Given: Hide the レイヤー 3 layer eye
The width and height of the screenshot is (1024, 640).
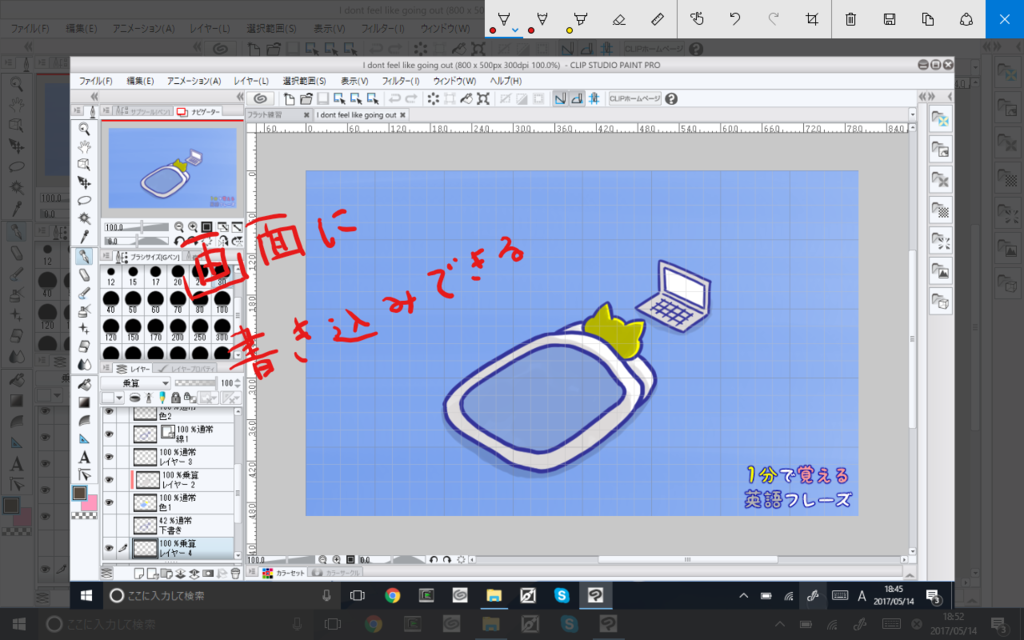Looking at the screenshot, I should (109, 457).
